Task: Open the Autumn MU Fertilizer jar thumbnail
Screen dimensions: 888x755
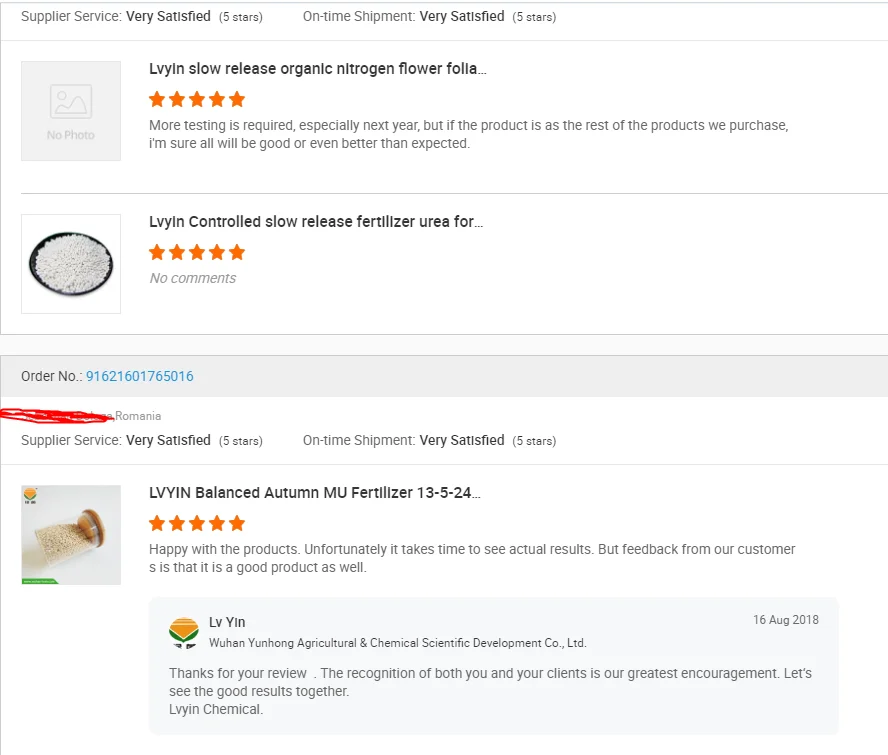Action: coord(71,535)
